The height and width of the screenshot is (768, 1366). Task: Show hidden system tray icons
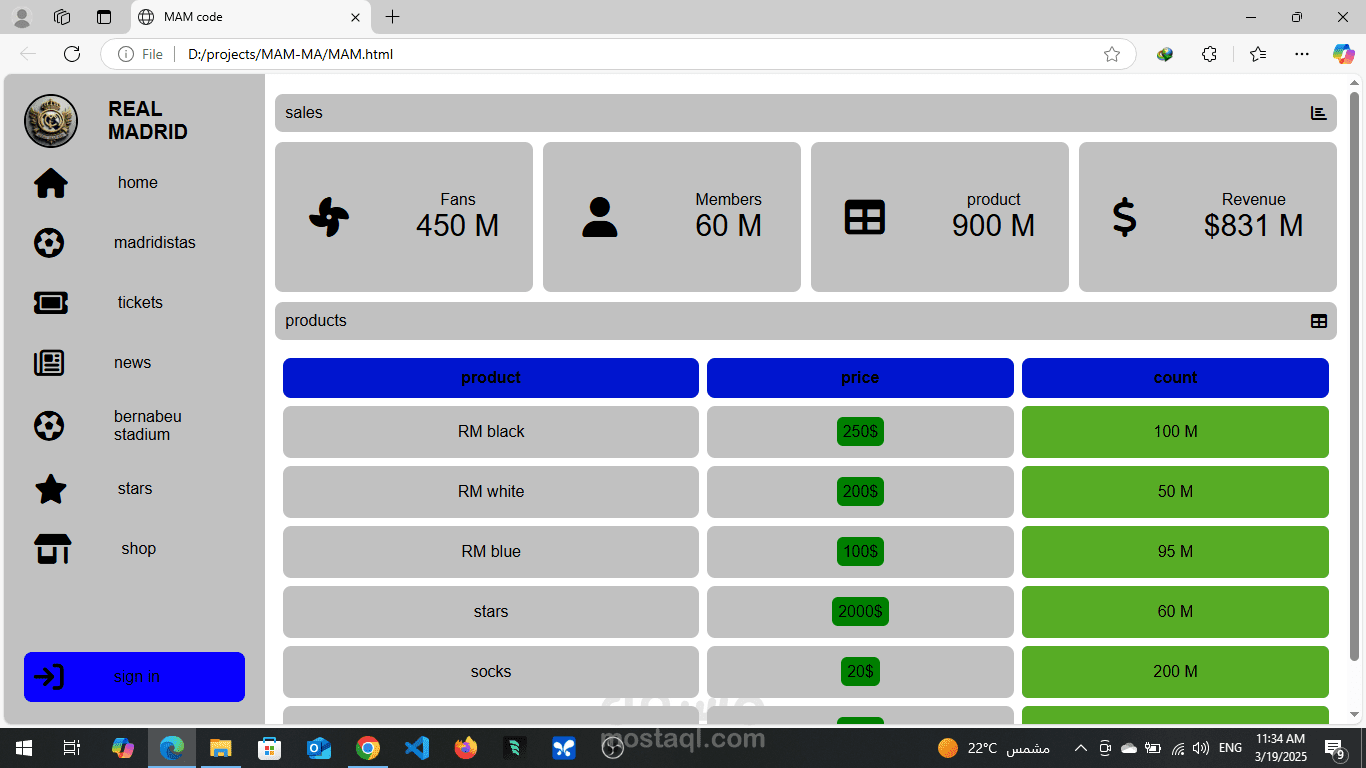click(1080, 748)
